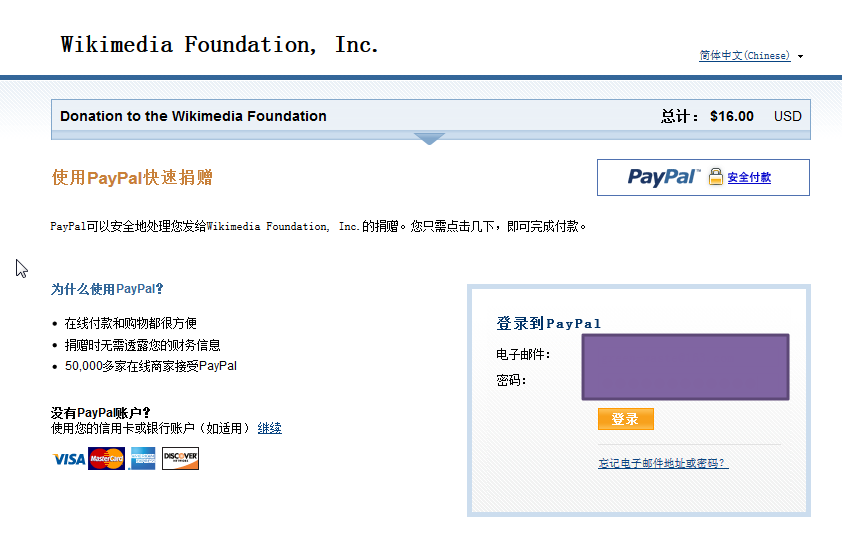The width and height of the screenshot is (842, 559).
Task: Click the 密码 password field label
Action: coord(511,380)
